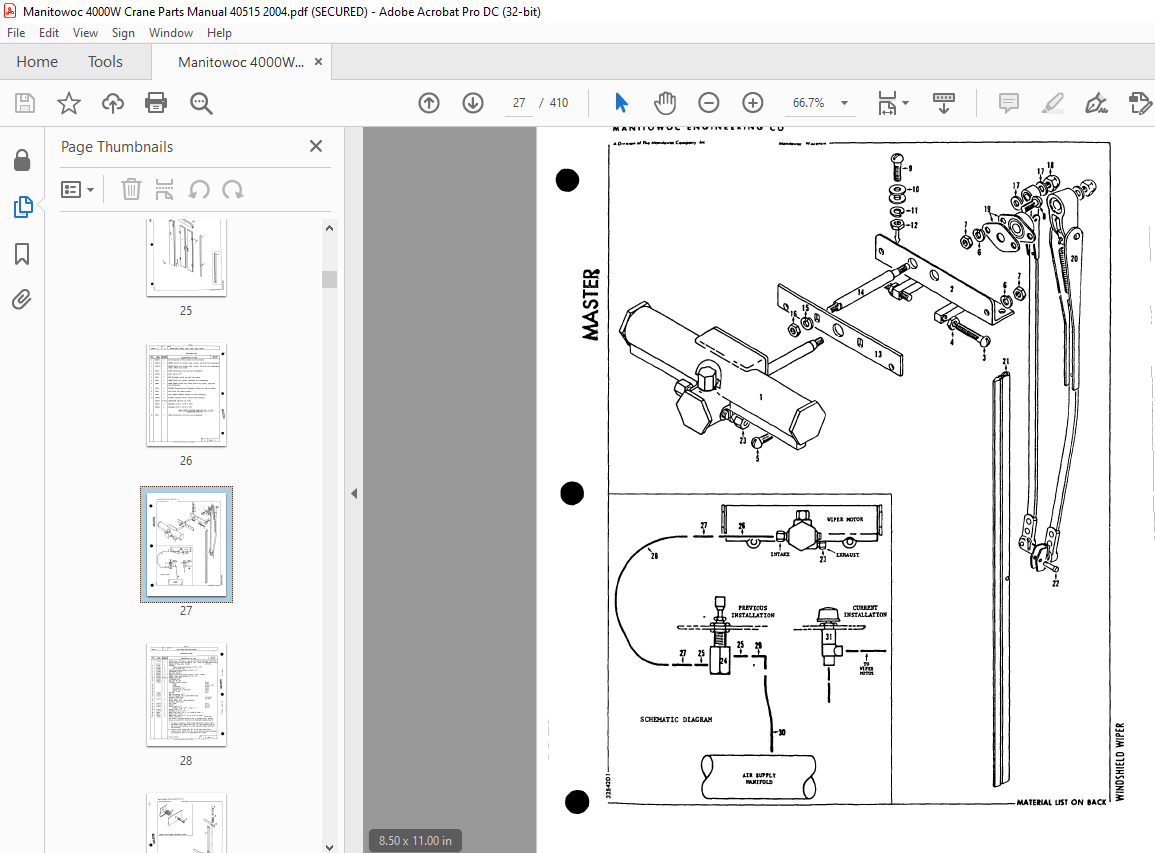Click the Save file icon
1155x853 pixels.
tap(25, 103)
